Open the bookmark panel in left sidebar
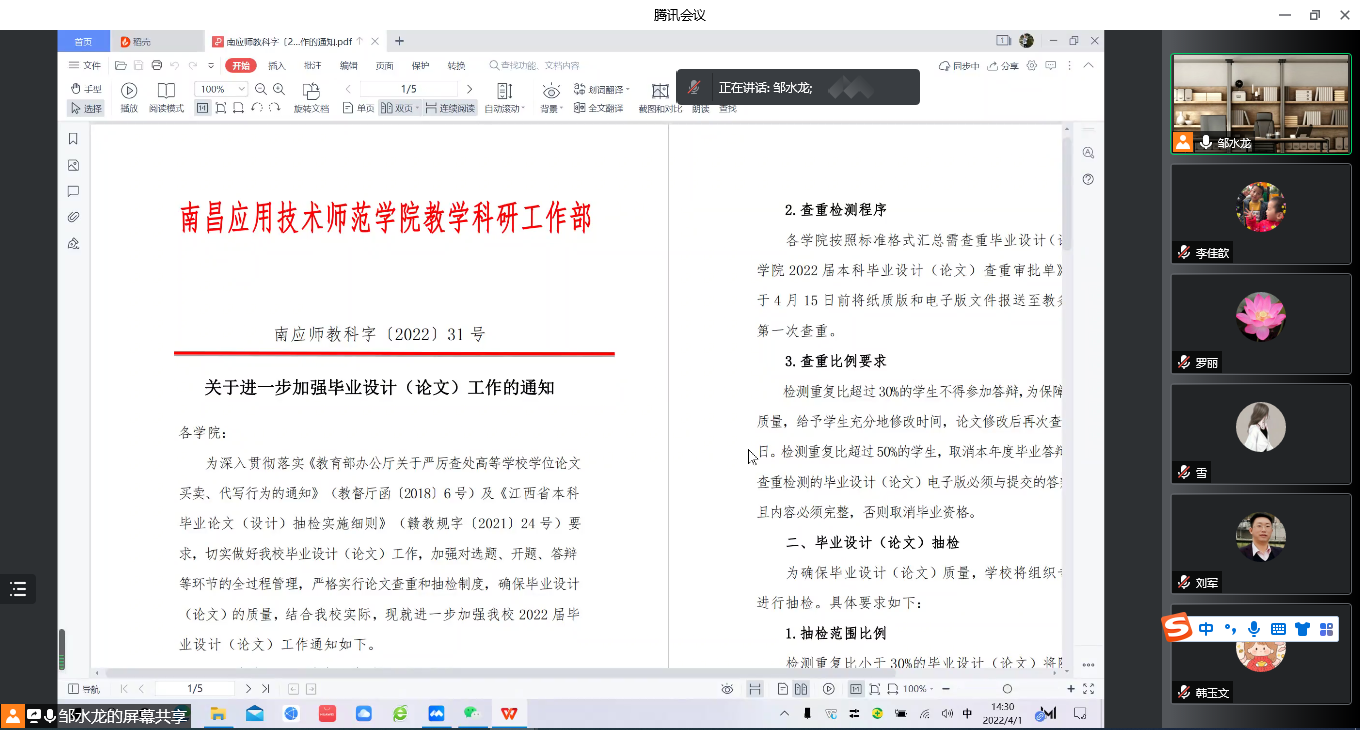The image size is (1360, 730). (x=73, y=139)
